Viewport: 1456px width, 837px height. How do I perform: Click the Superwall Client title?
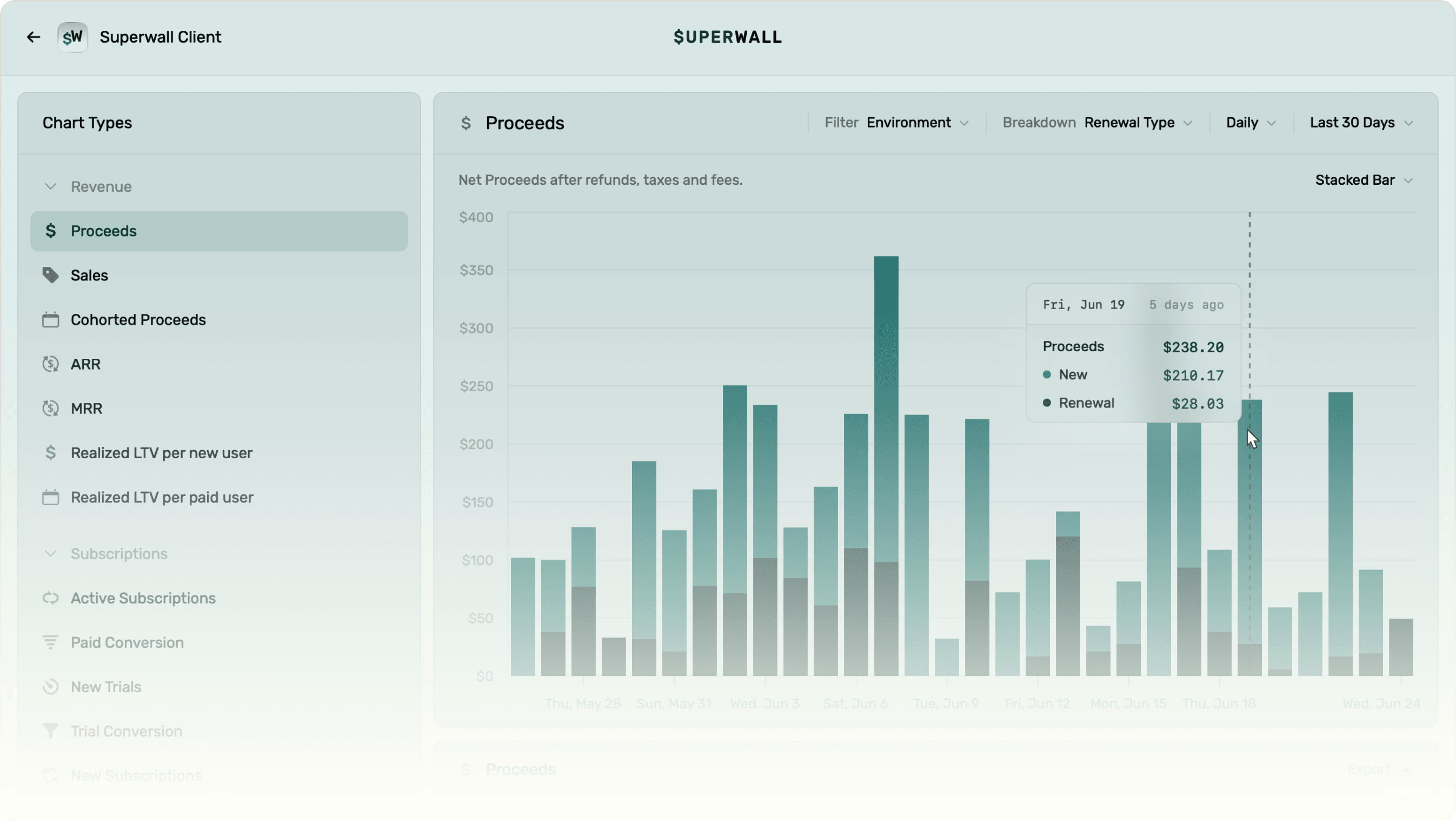[161, 37]
